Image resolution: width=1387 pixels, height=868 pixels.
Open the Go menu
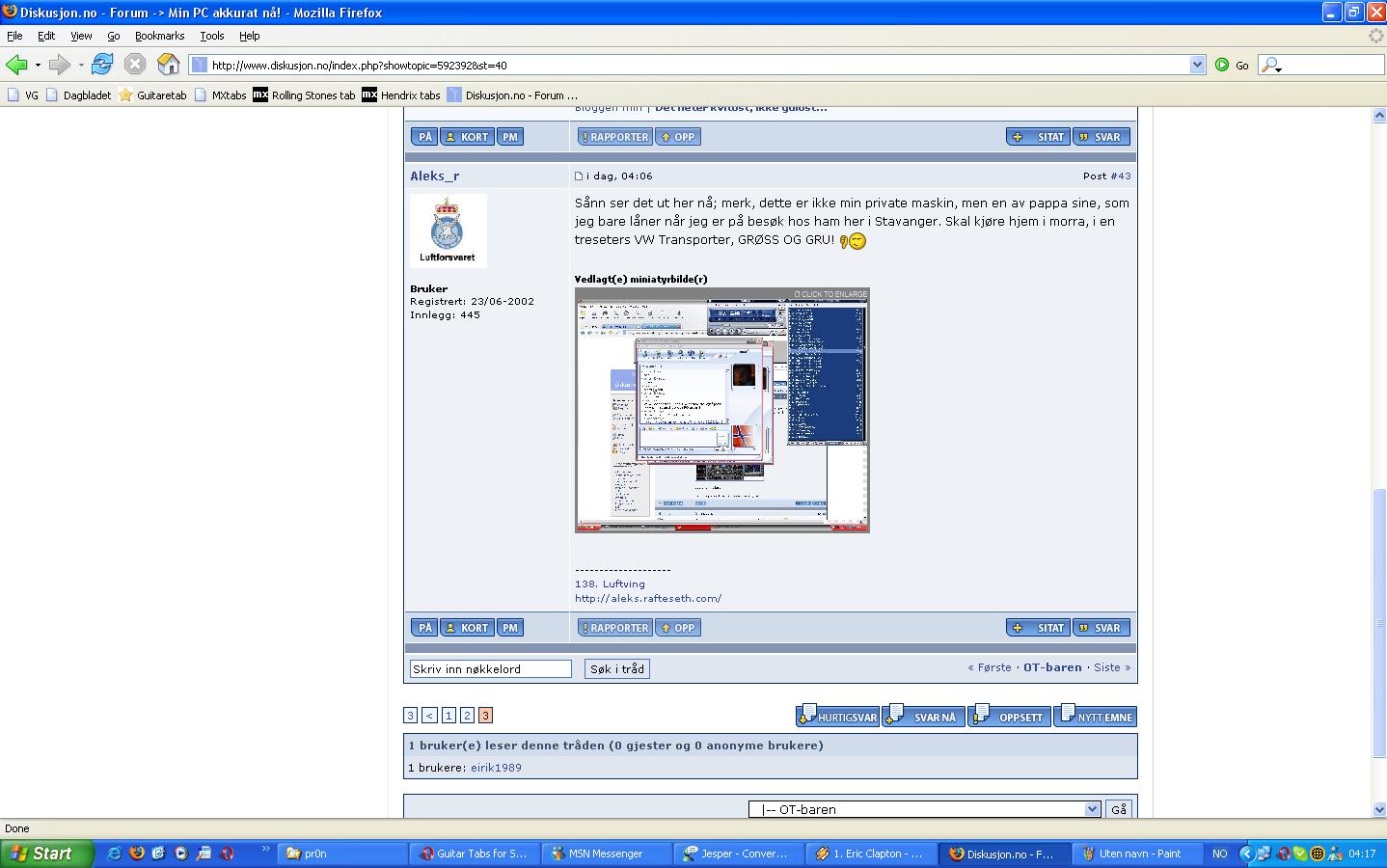(114, 36)
